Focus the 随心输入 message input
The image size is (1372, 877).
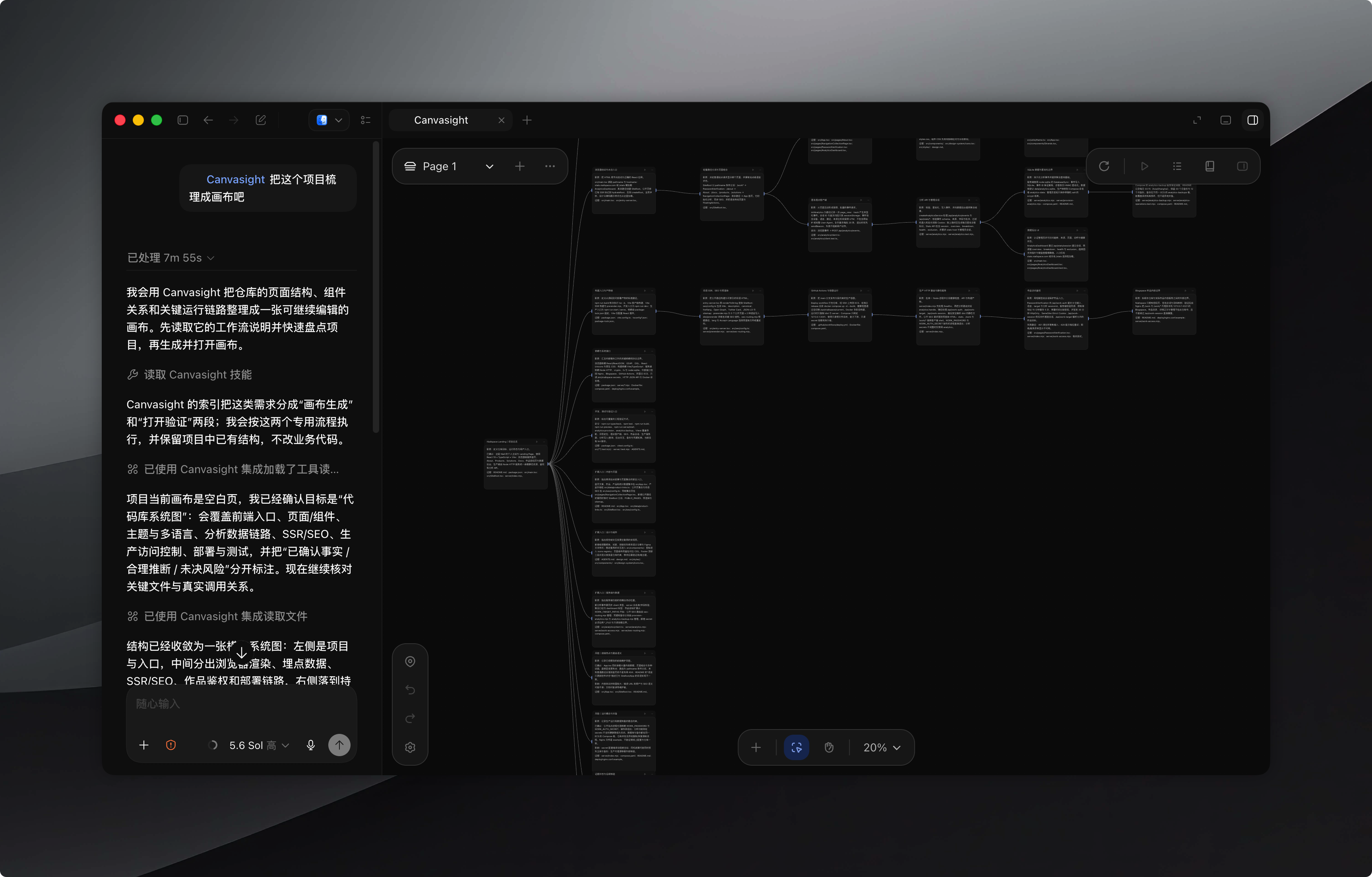(242, 704)
